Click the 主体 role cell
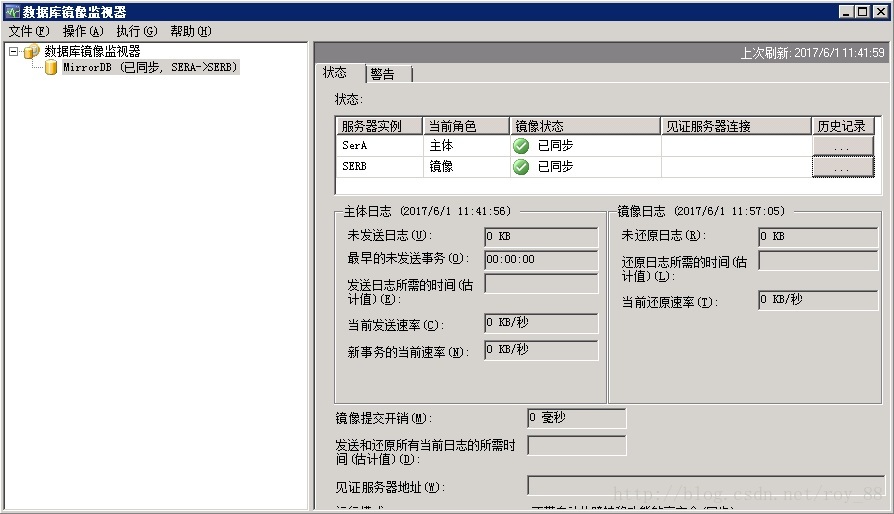This screenshot has width=894, height=514. [x=466, y=146]
